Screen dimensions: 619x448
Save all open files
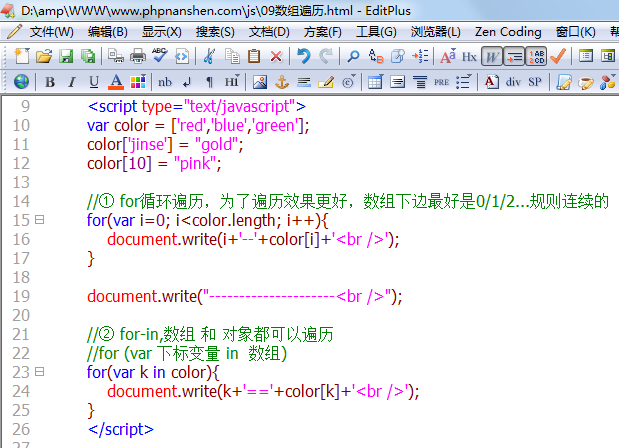(x=88, y=56)
